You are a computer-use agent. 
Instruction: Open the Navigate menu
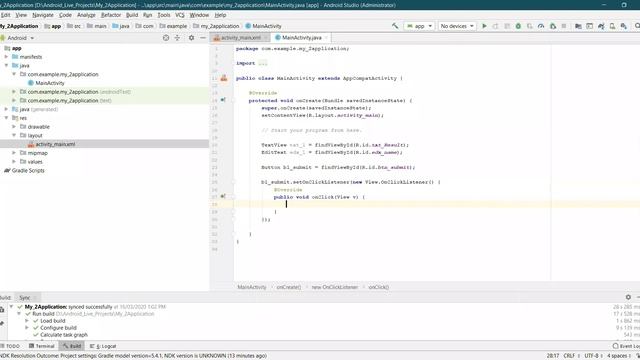point(43,15)
